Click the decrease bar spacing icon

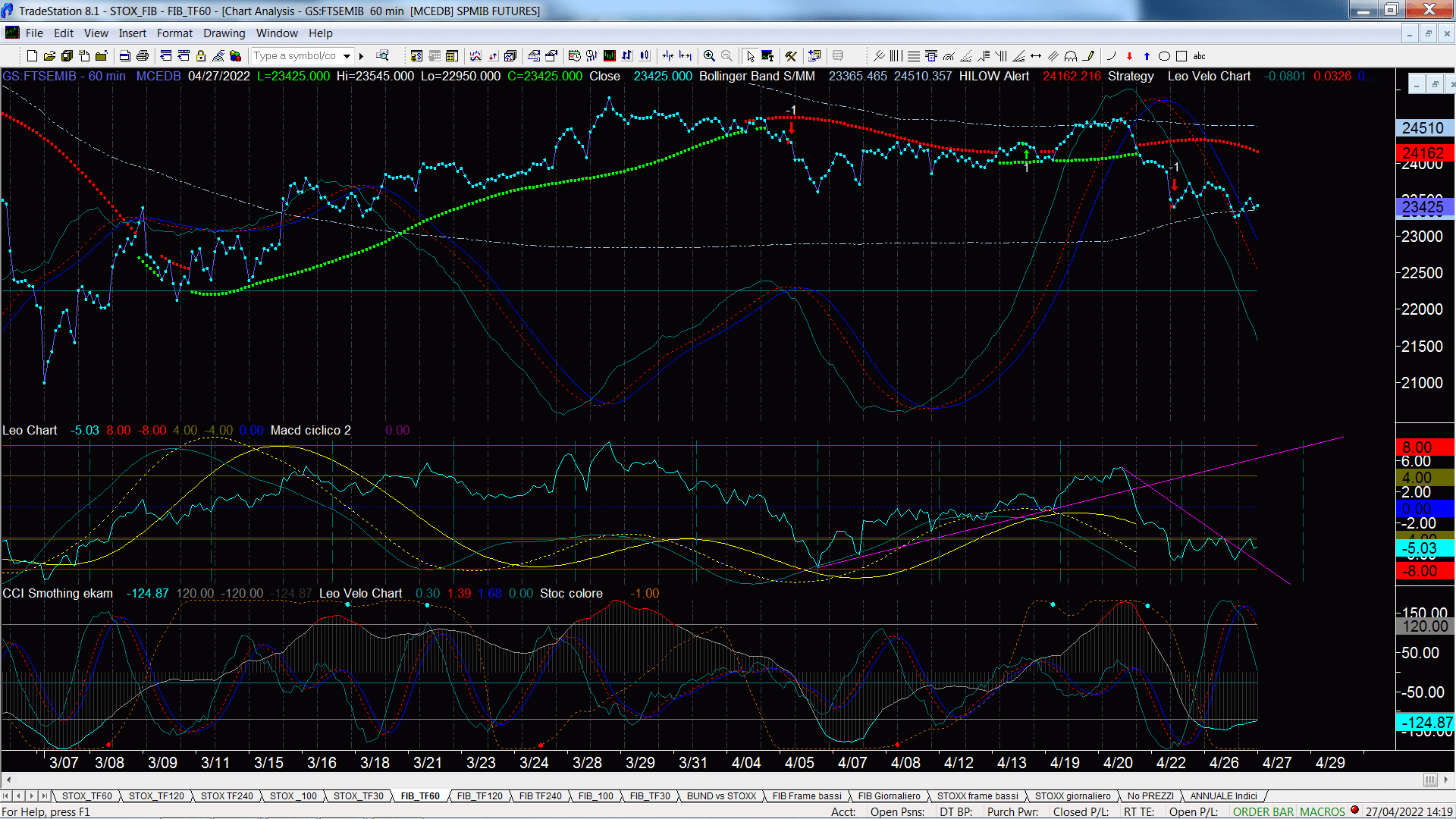(x=667, y=56)
